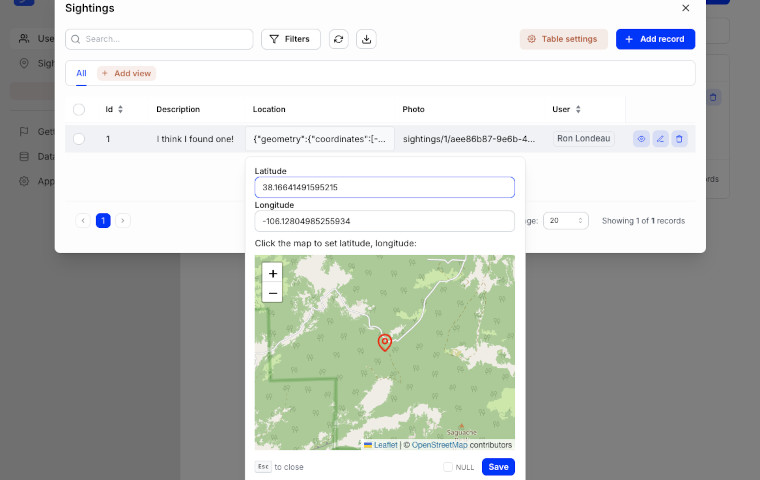Image resolution: width=760 pixels, height=480 pixels.
Task: Save the location value
Action: [498, 467]
